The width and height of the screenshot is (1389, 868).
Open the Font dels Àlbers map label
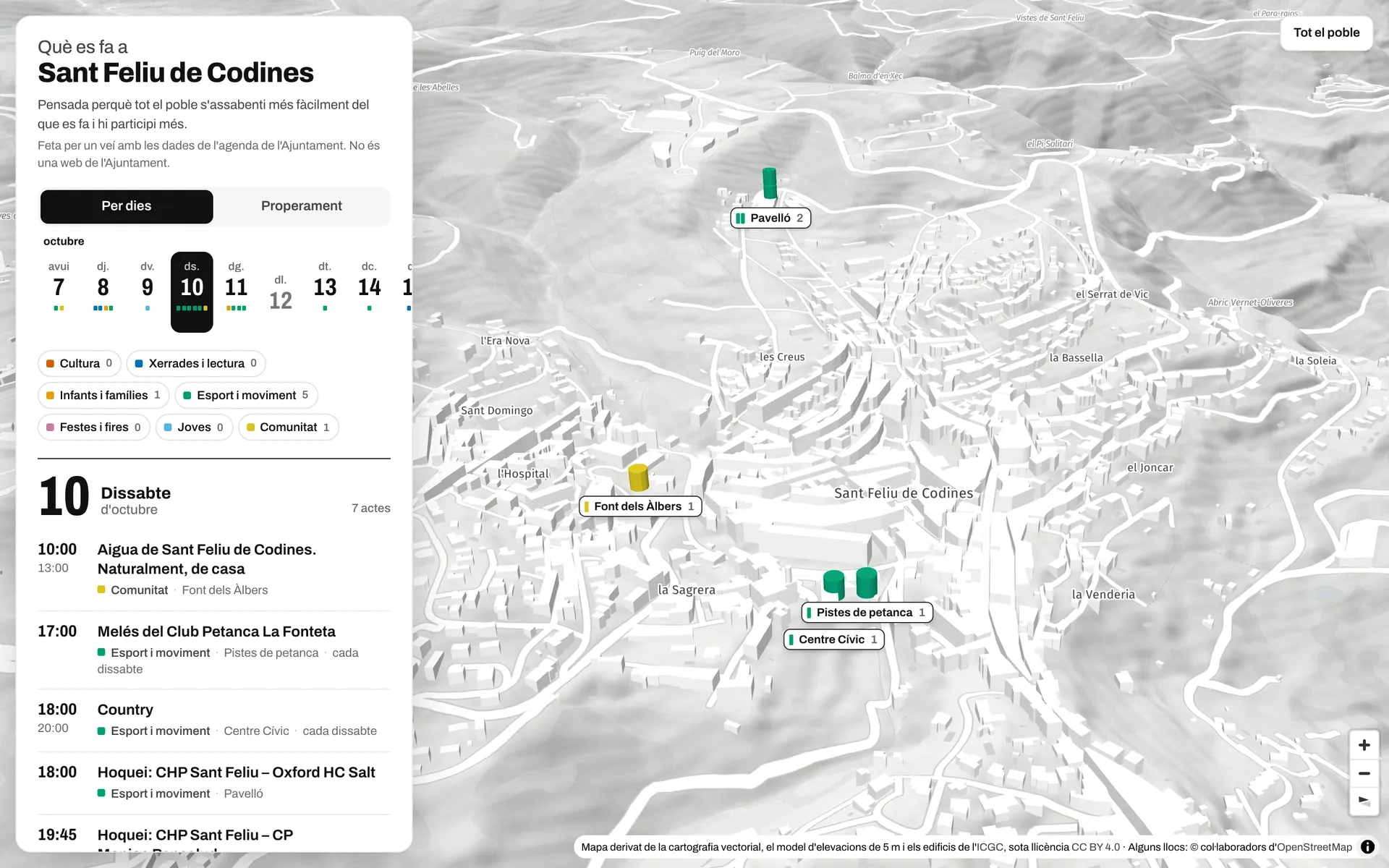[640, 506]
